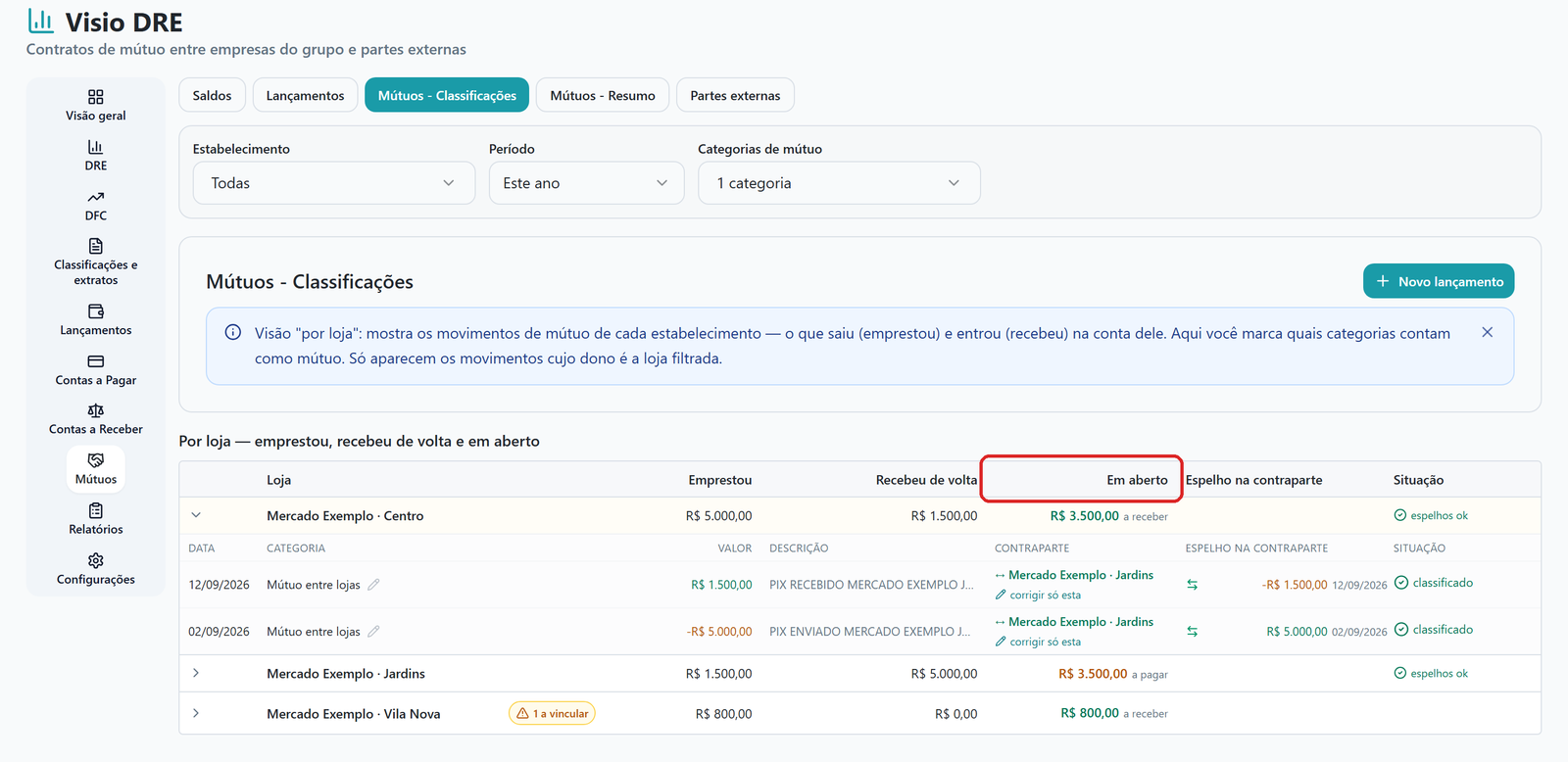The image size is (1568, 762).
Task: Open Classificações e extratos sidebar item
Action: click(x=96, y=262)
